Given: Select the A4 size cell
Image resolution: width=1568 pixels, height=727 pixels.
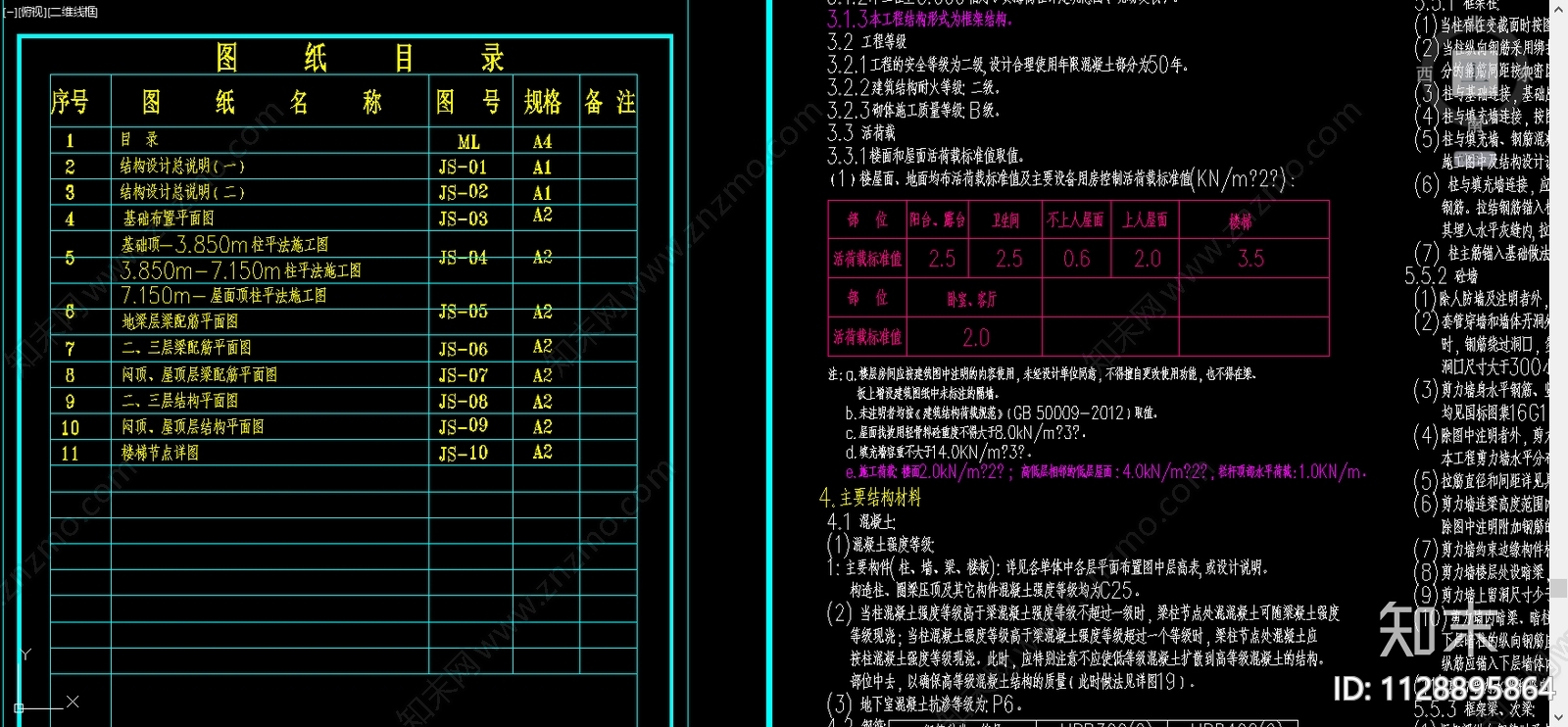Looking at the screenshot, I should click(x=542, y=142).
